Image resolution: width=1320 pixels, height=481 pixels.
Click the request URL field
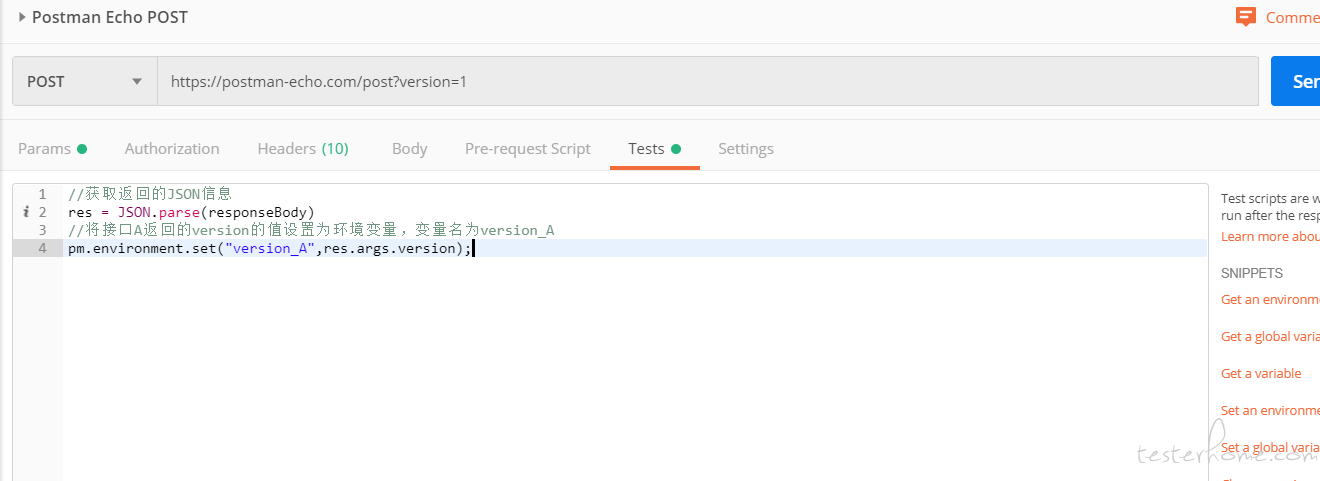click(x=707, y=81)
